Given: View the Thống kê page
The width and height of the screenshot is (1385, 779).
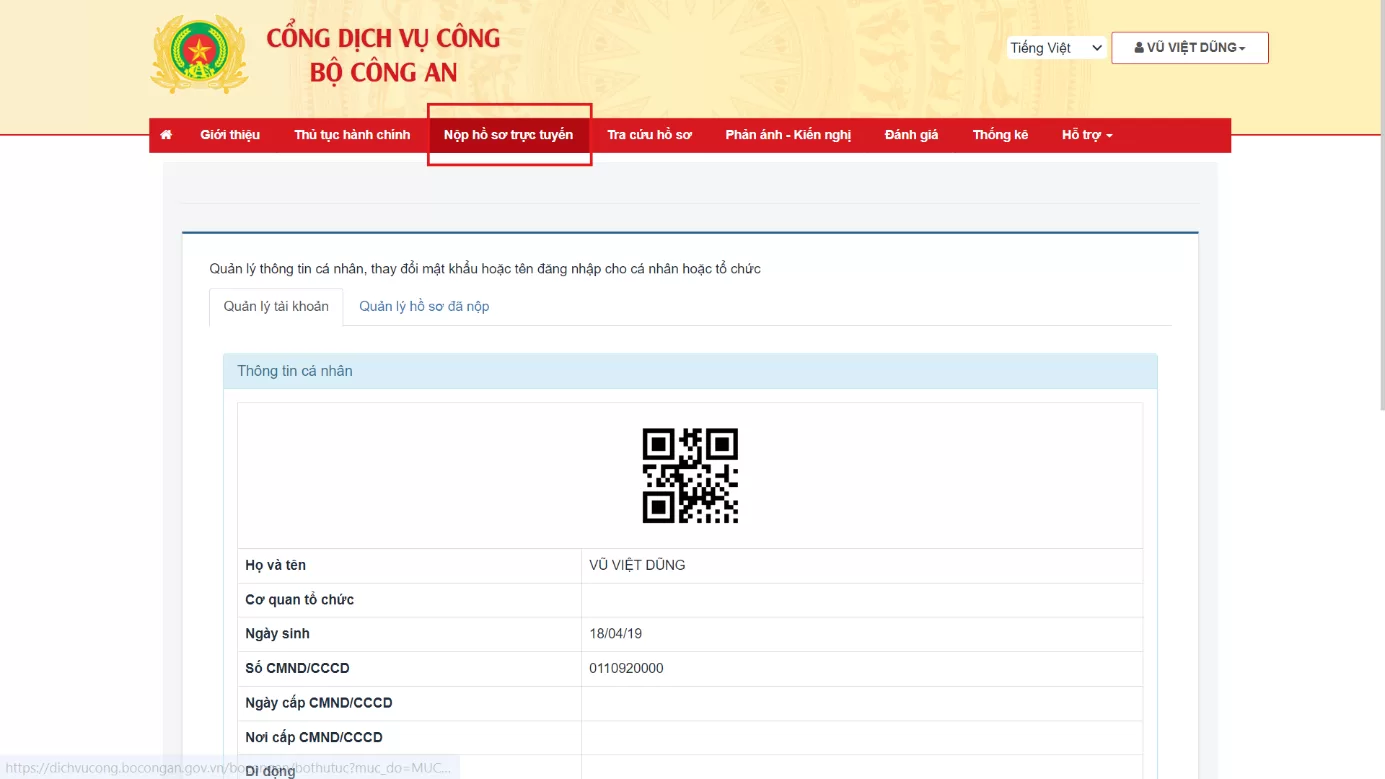Looking at the screenshot, I should tap(1000, 135).
